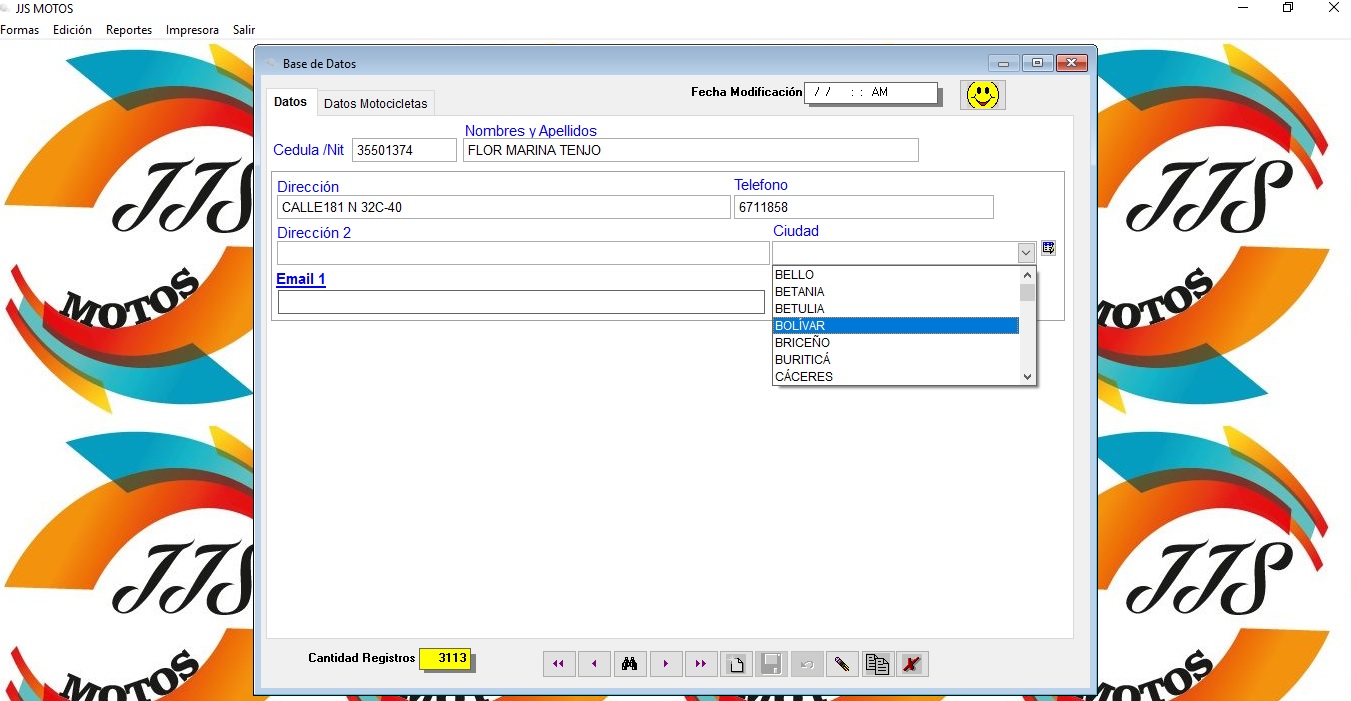Screen dimensions: 1351x701
Task: Open the Salir menu
Action: coord(244,30)
